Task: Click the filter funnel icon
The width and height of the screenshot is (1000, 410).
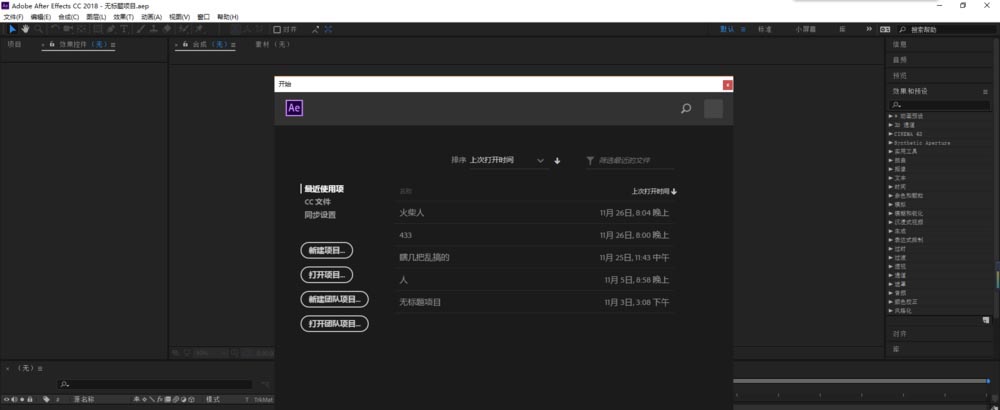Action: tap(590, 160)
